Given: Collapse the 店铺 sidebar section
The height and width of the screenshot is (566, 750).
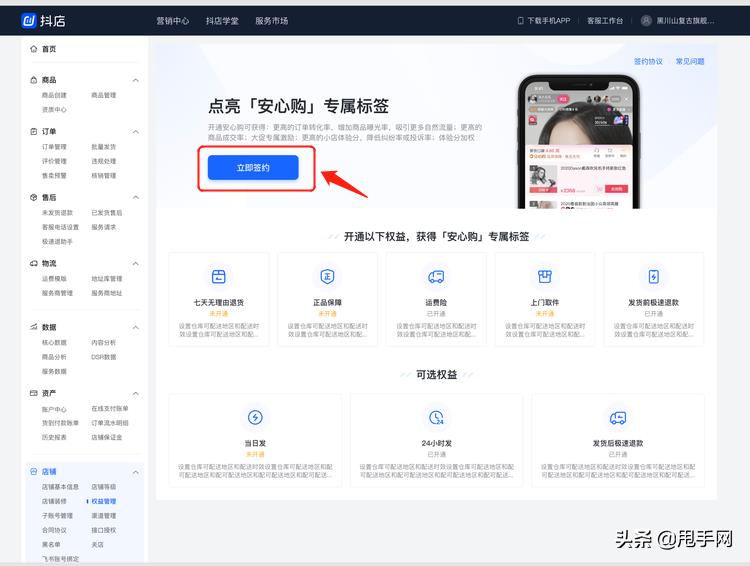Looking at the screenshot, I should tap(136, 472).
